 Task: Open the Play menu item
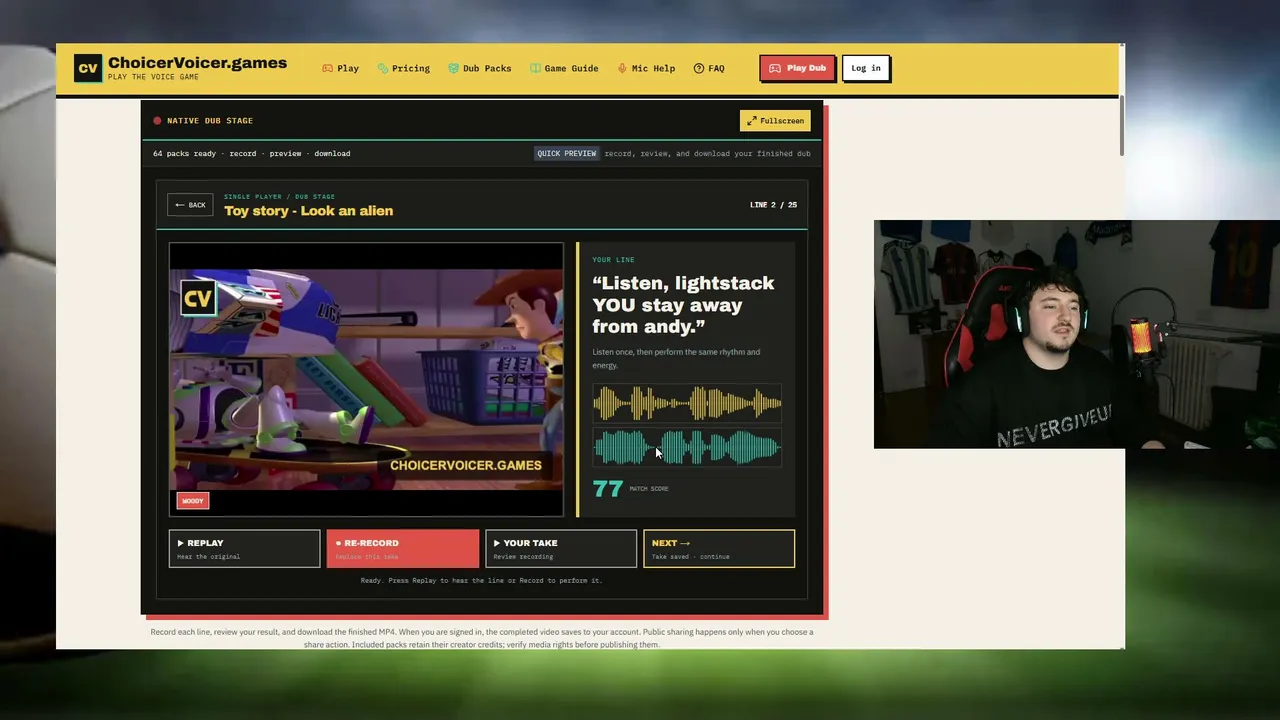tap(340, 68)
